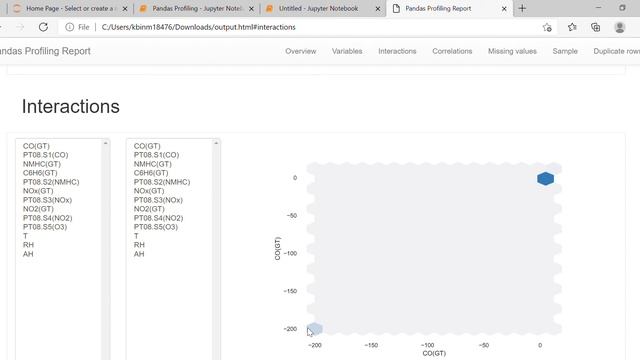
Task: Go to the Overview section
Action: (x=301, y=51)
